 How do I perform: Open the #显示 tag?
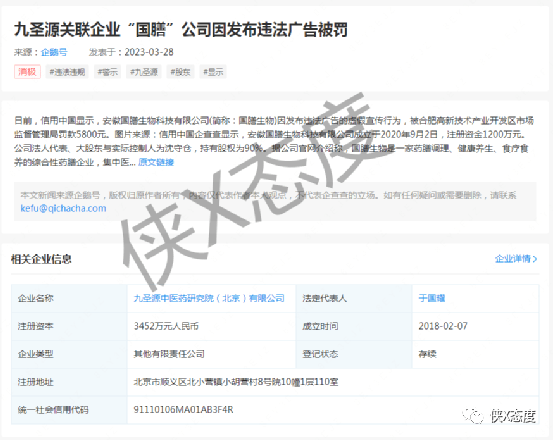[213, 72]
